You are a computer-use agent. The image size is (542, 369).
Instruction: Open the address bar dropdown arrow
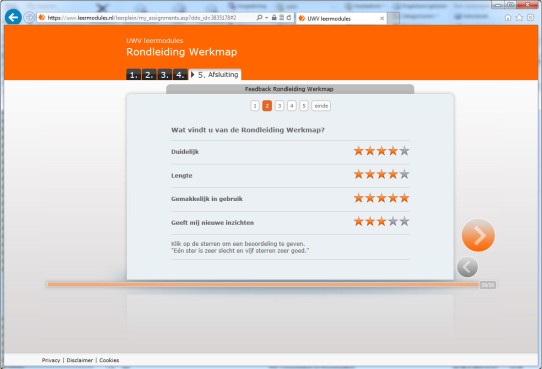[x=267, y=18]
